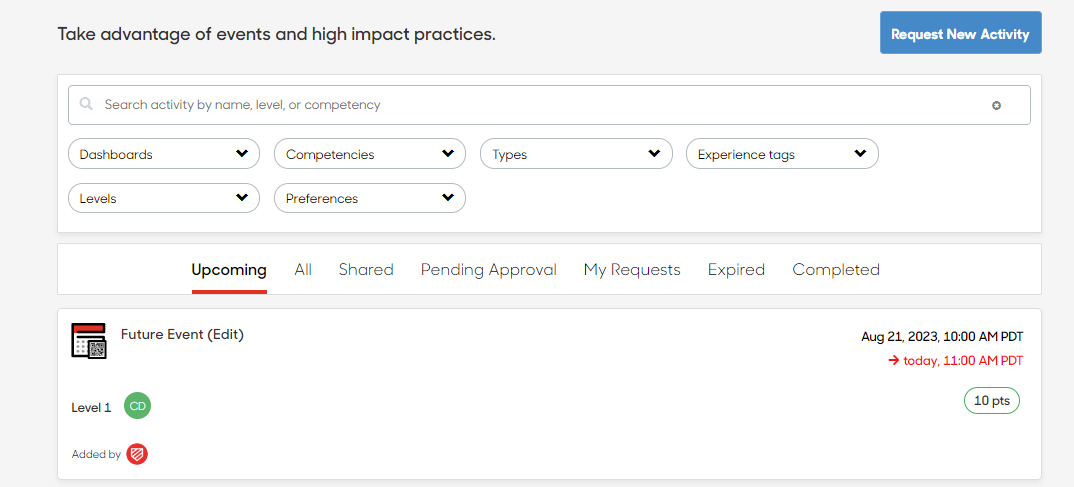View the Expired activities tab

click(x=736, y=270)
